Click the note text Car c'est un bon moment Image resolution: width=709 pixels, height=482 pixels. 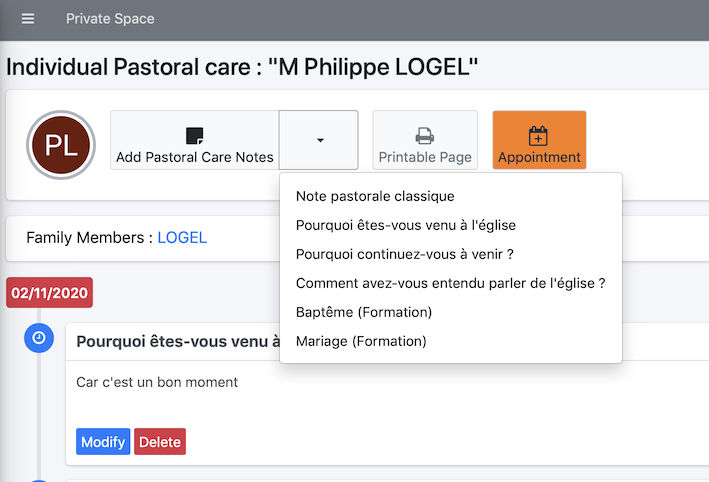click(x=157, y=382)
